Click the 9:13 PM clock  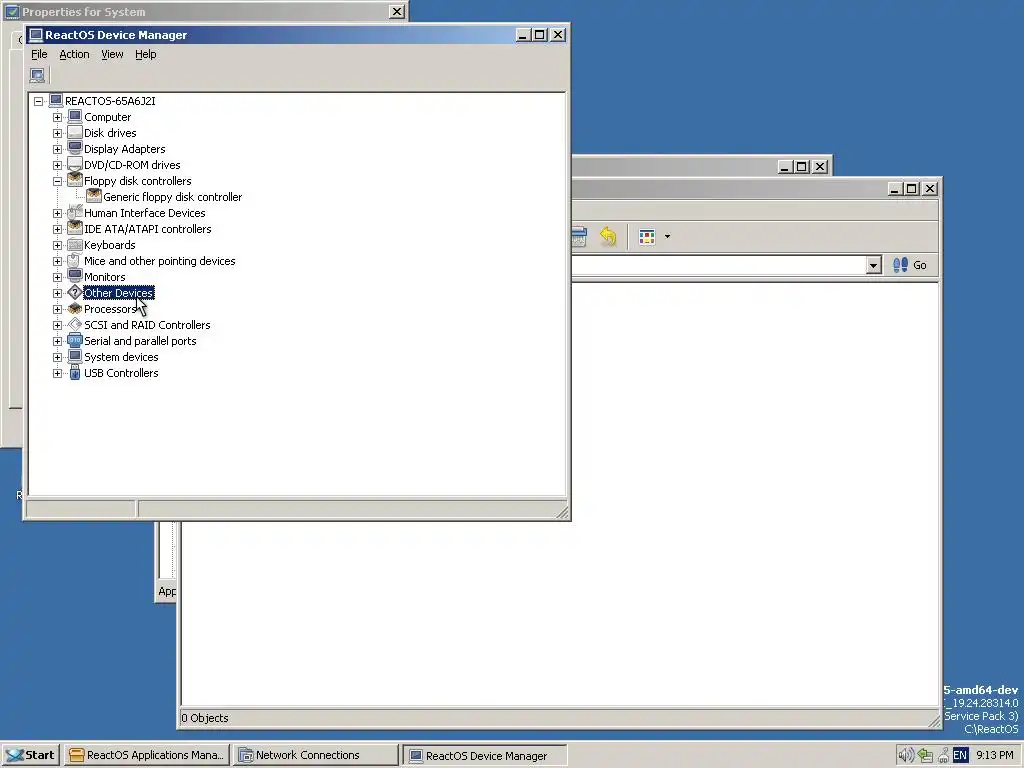tap(995, 756)
